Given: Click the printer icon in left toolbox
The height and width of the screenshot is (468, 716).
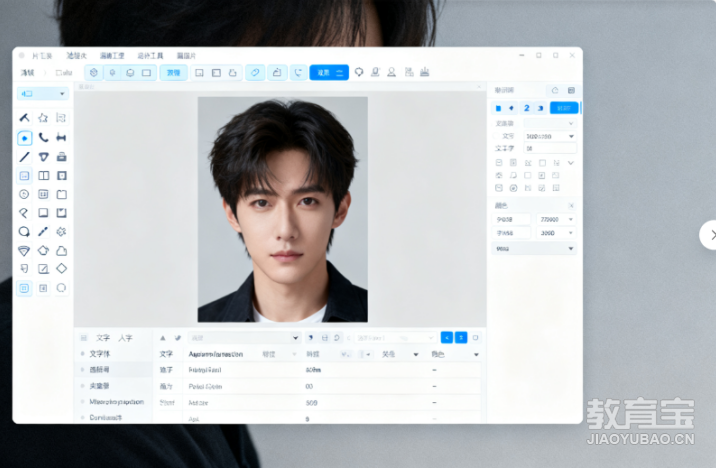Looking at the screenshot, I should pos(61,157).
